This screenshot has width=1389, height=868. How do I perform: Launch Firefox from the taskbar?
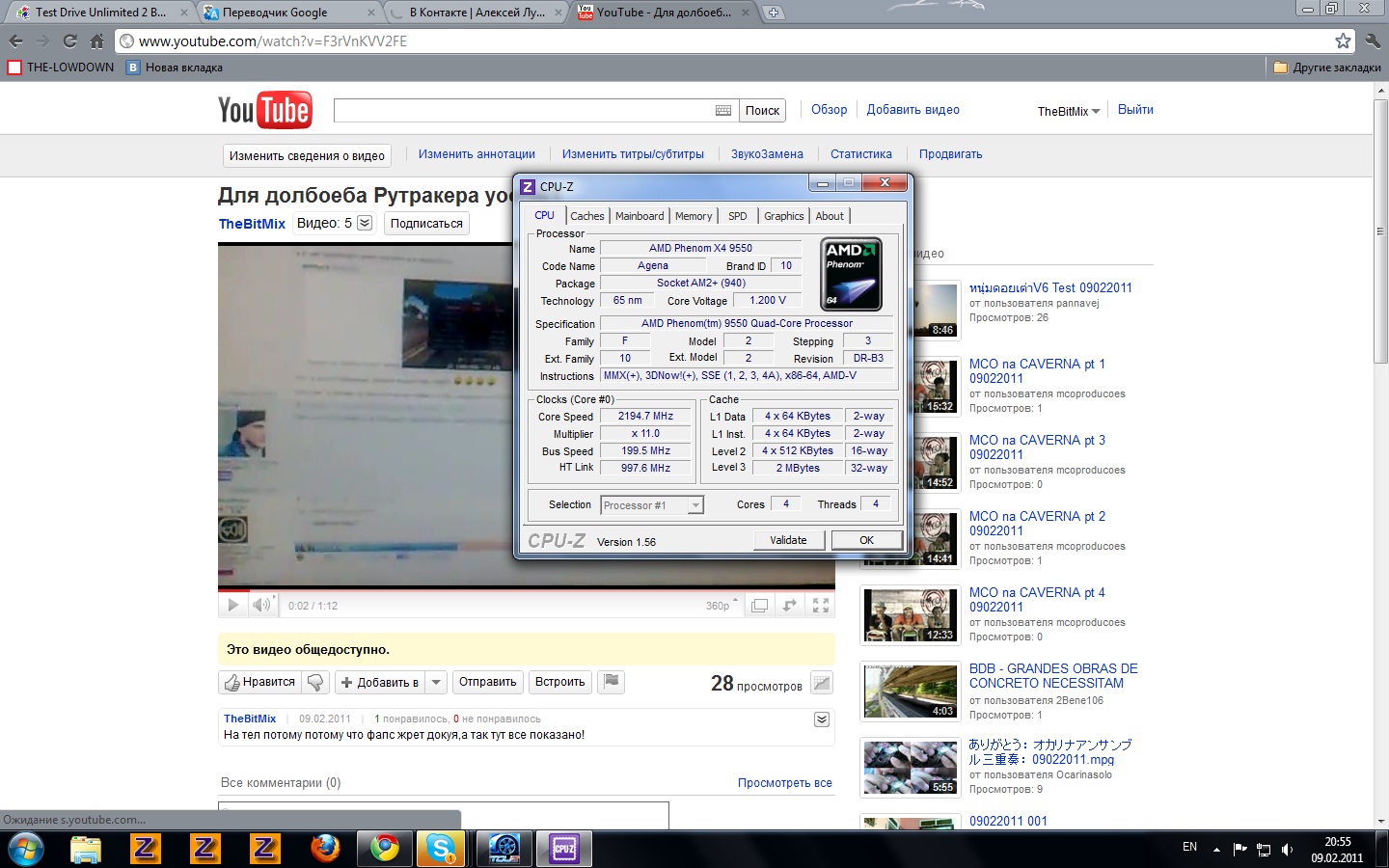(325, 850)
